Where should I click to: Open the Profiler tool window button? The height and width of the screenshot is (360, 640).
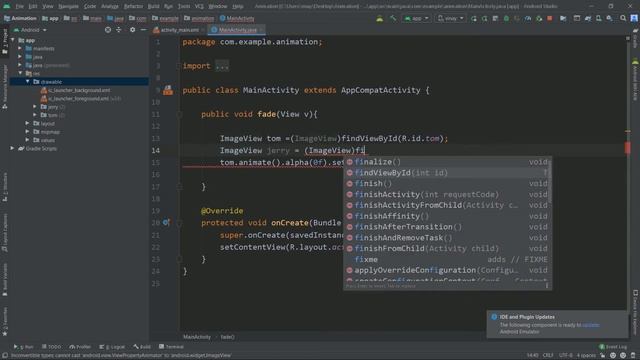[80, 347]
